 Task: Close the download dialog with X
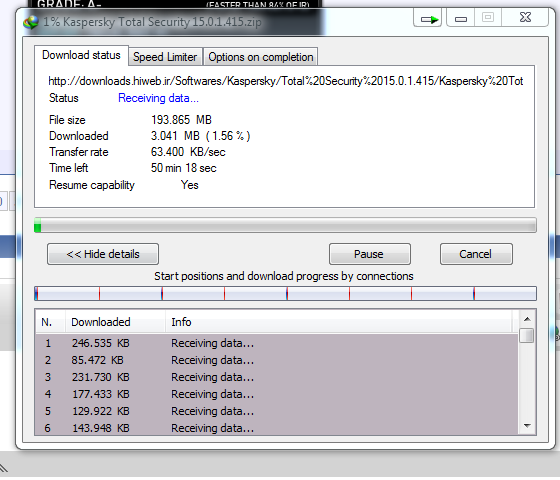point(525,18)
